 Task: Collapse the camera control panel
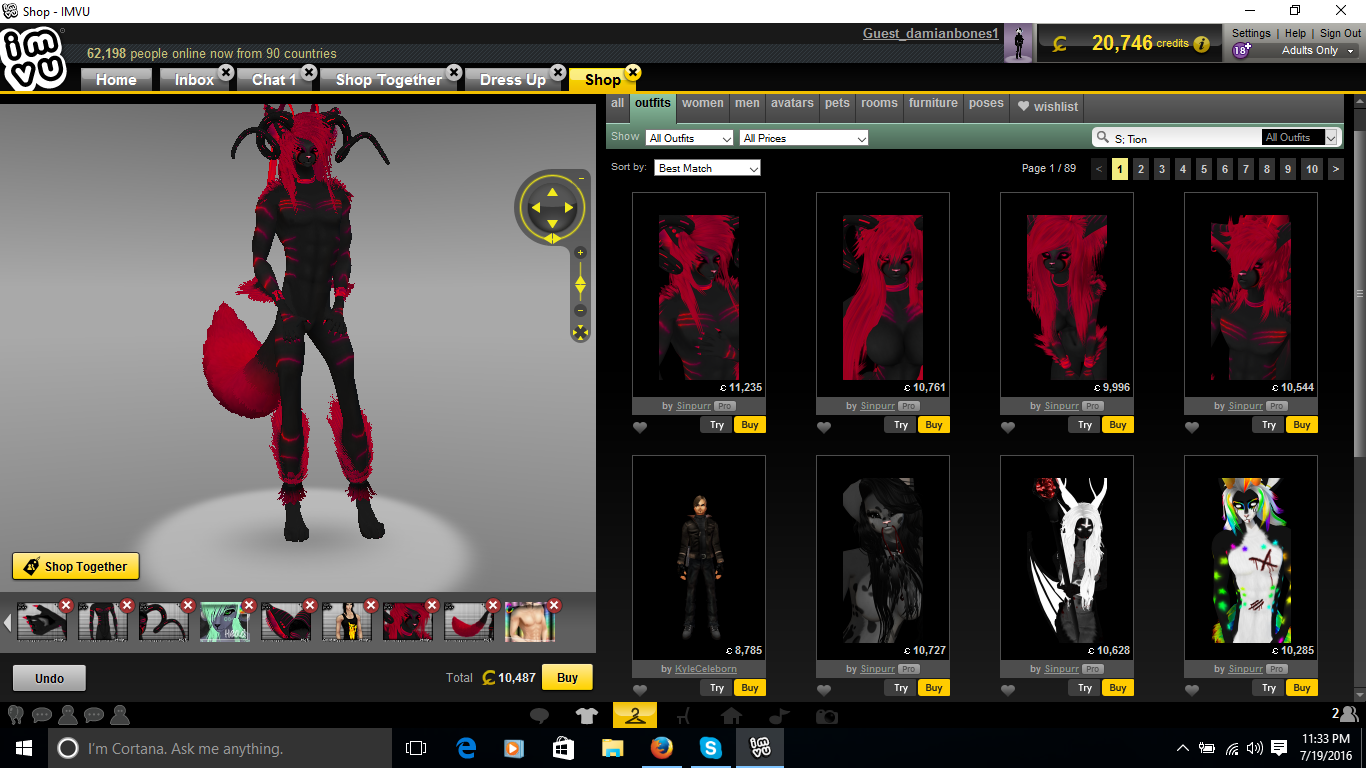[581, 178]
